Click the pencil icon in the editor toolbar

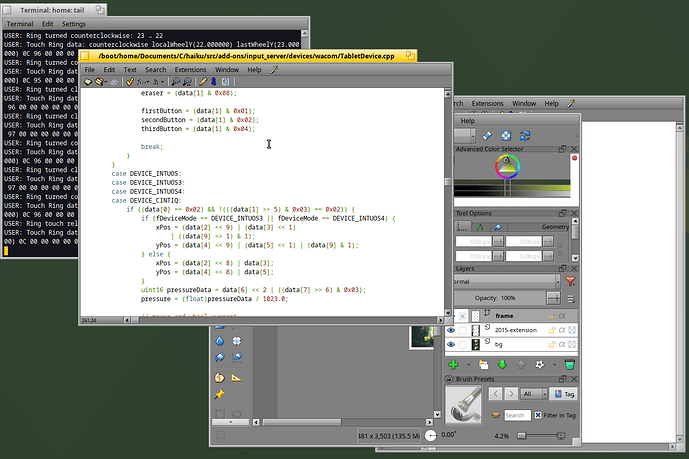coord(203,82)
